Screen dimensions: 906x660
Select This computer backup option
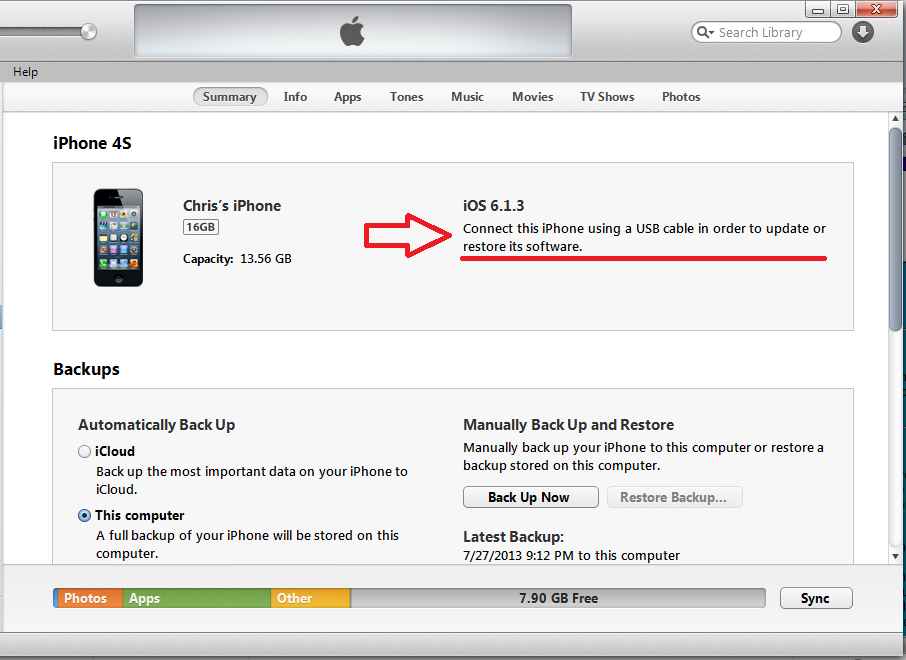point(84,516)
